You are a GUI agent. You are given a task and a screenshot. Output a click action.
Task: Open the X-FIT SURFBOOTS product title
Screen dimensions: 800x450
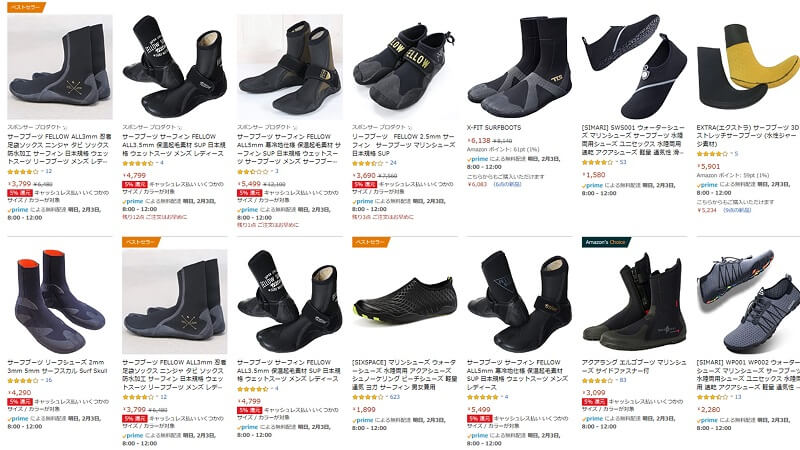coord(494,128)
